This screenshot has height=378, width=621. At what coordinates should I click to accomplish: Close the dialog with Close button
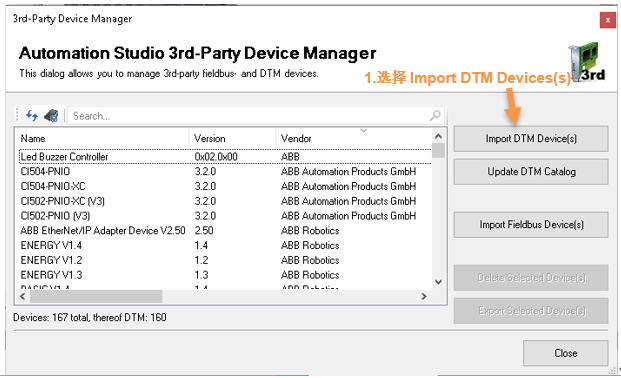click(x=565, y=353)
